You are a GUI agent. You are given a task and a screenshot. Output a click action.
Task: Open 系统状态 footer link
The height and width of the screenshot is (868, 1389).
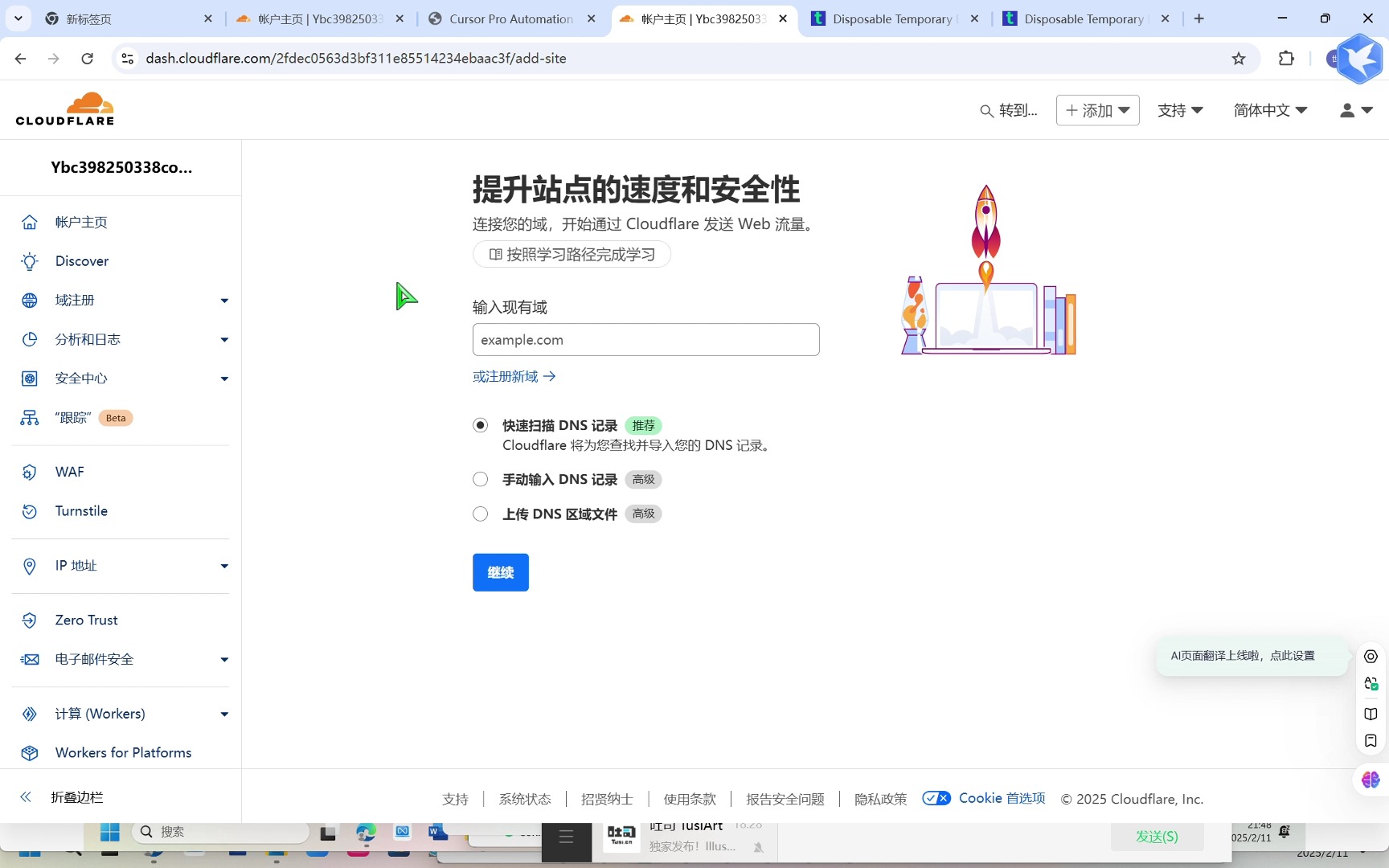525,799
